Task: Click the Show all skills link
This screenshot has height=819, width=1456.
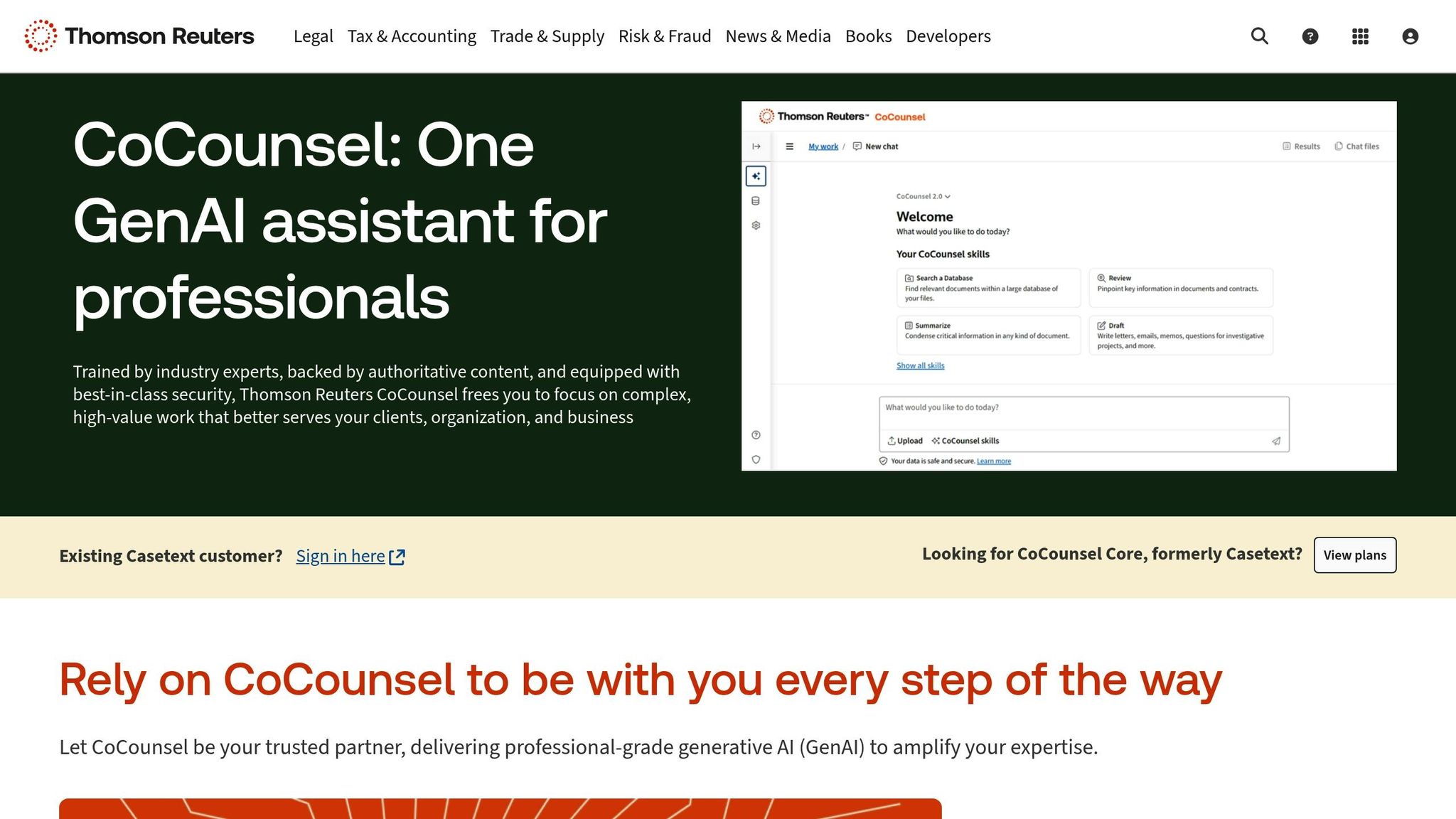Action: point(921,365)
